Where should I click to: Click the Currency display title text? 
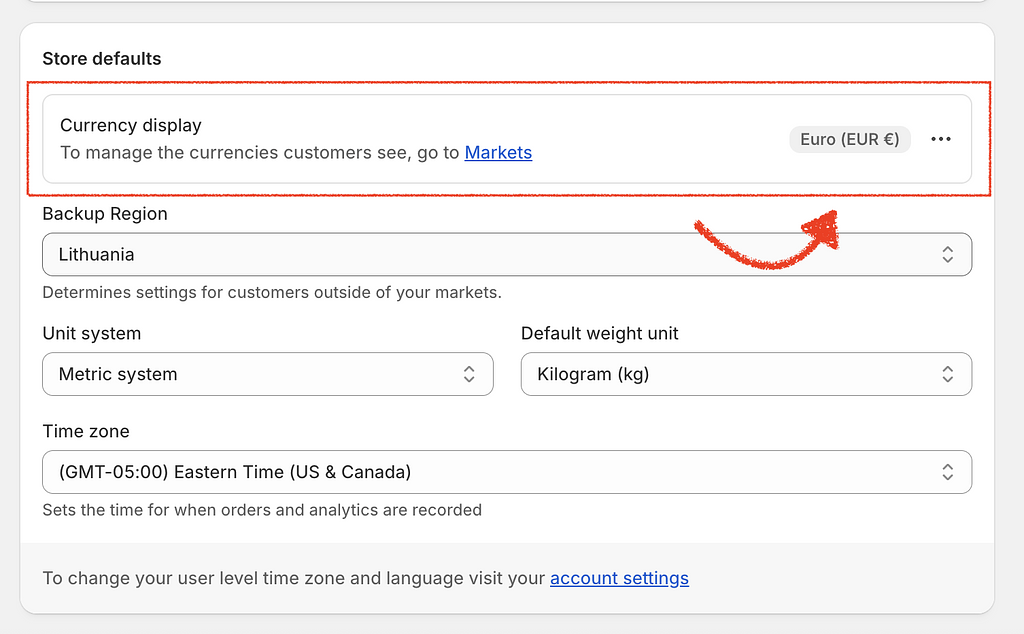pyautogui.click(x=131, y=125)
